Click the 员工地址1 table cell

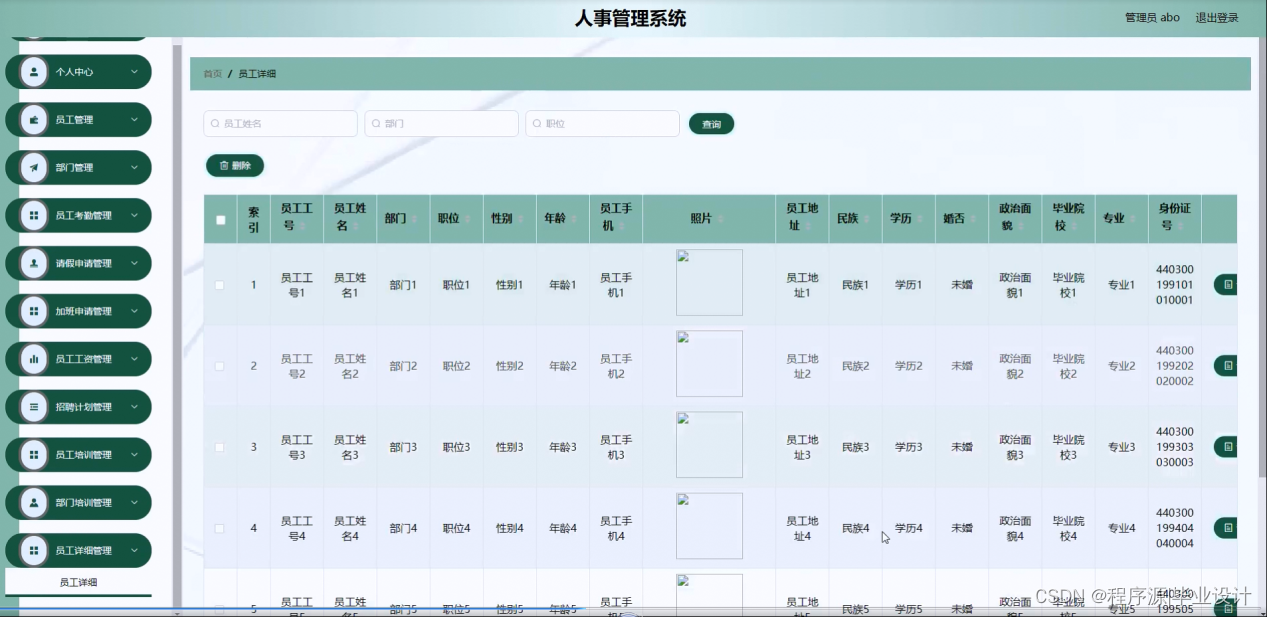click(x=802, y=285)
